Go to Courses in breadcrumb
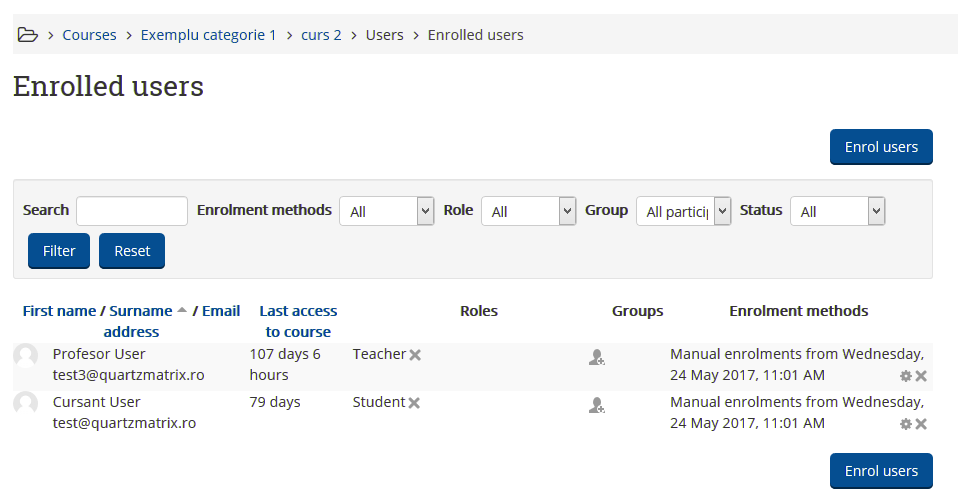The image size is (958, 502). 89,35
